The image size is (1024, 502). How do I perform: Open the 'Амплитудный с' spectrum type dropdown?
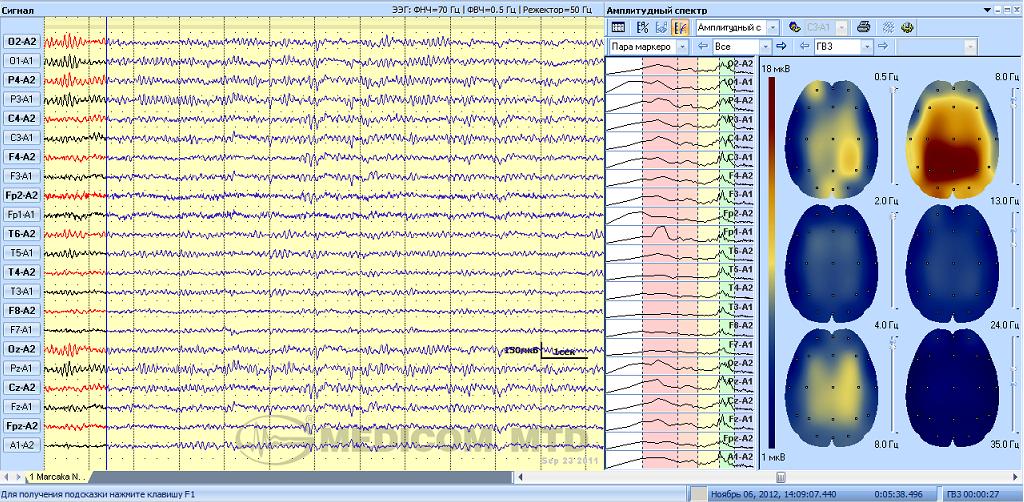[x=775, y=27]
